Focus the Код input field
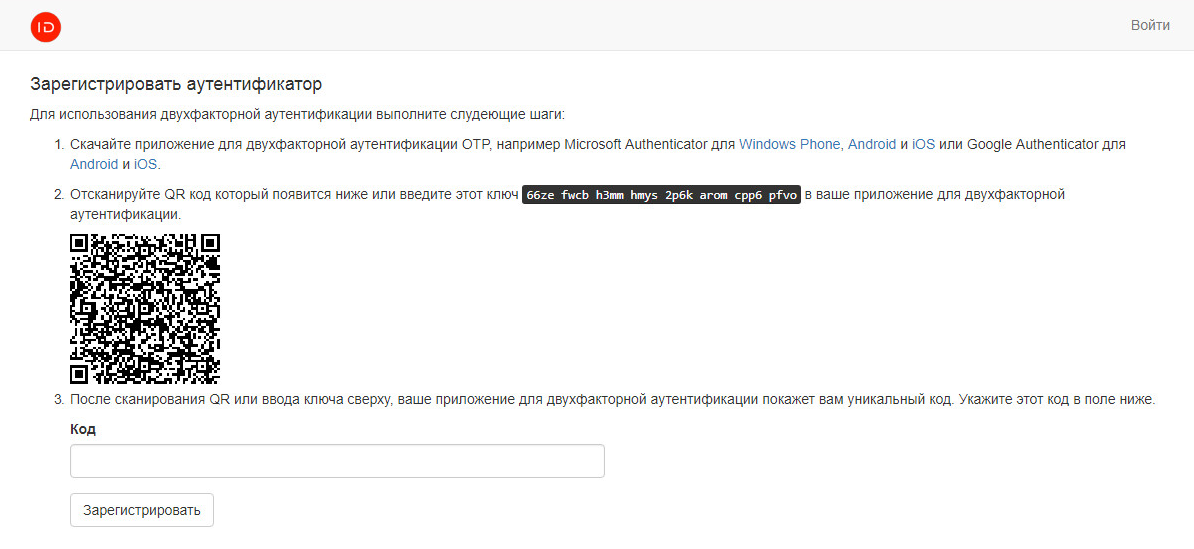 (337, 461)
